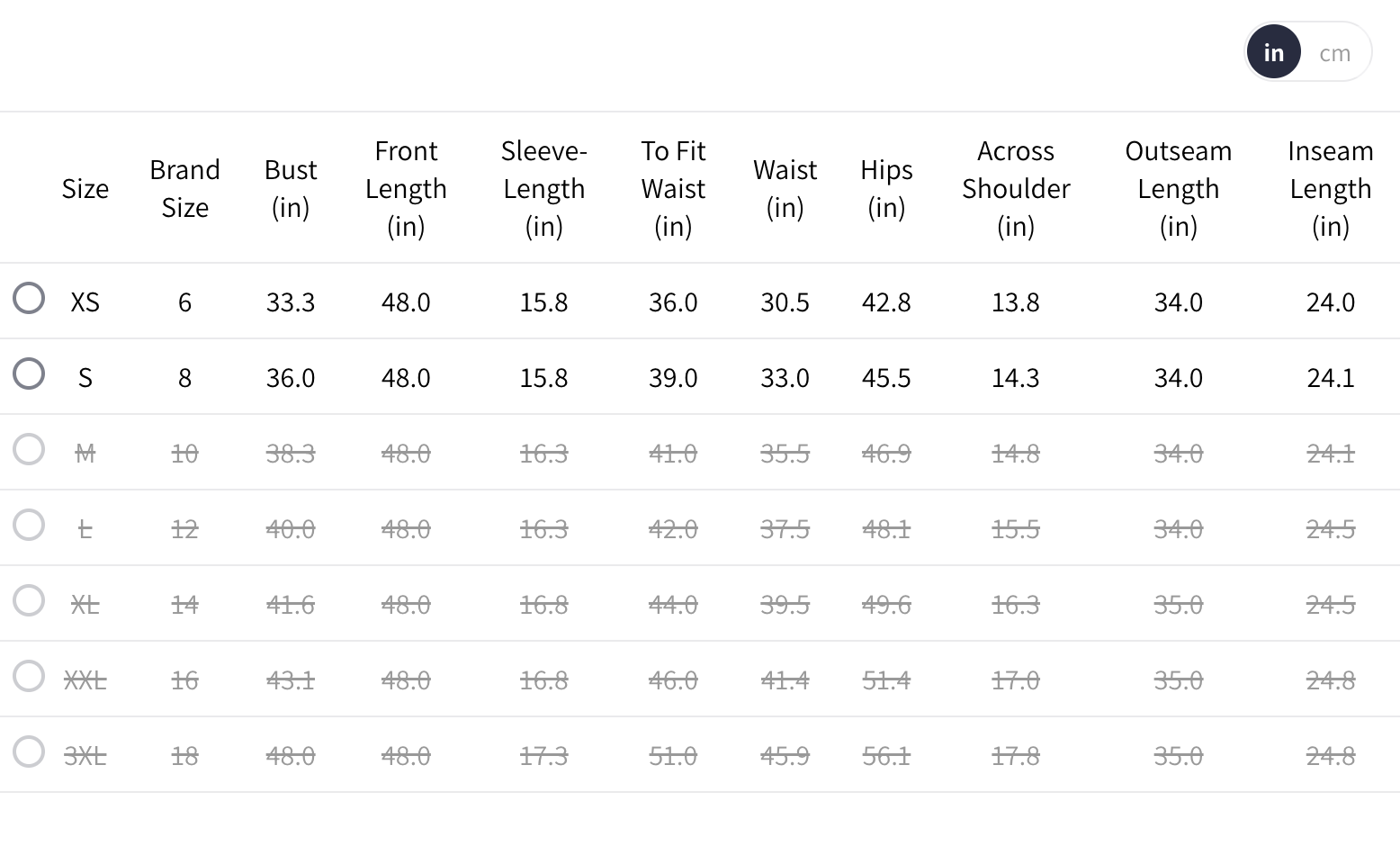Screen dimensions: 1400x864
Task: Click the XS size label
Action: pos(85,302)
